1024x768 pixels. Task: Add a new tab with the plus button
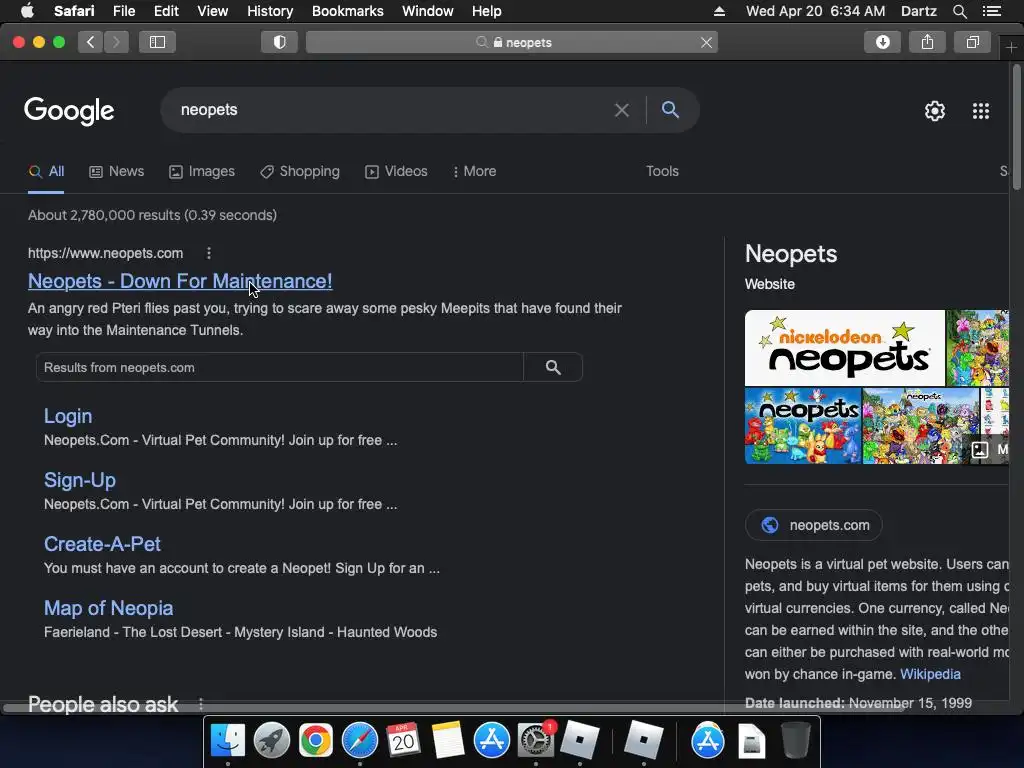(x=1011, y=48)
